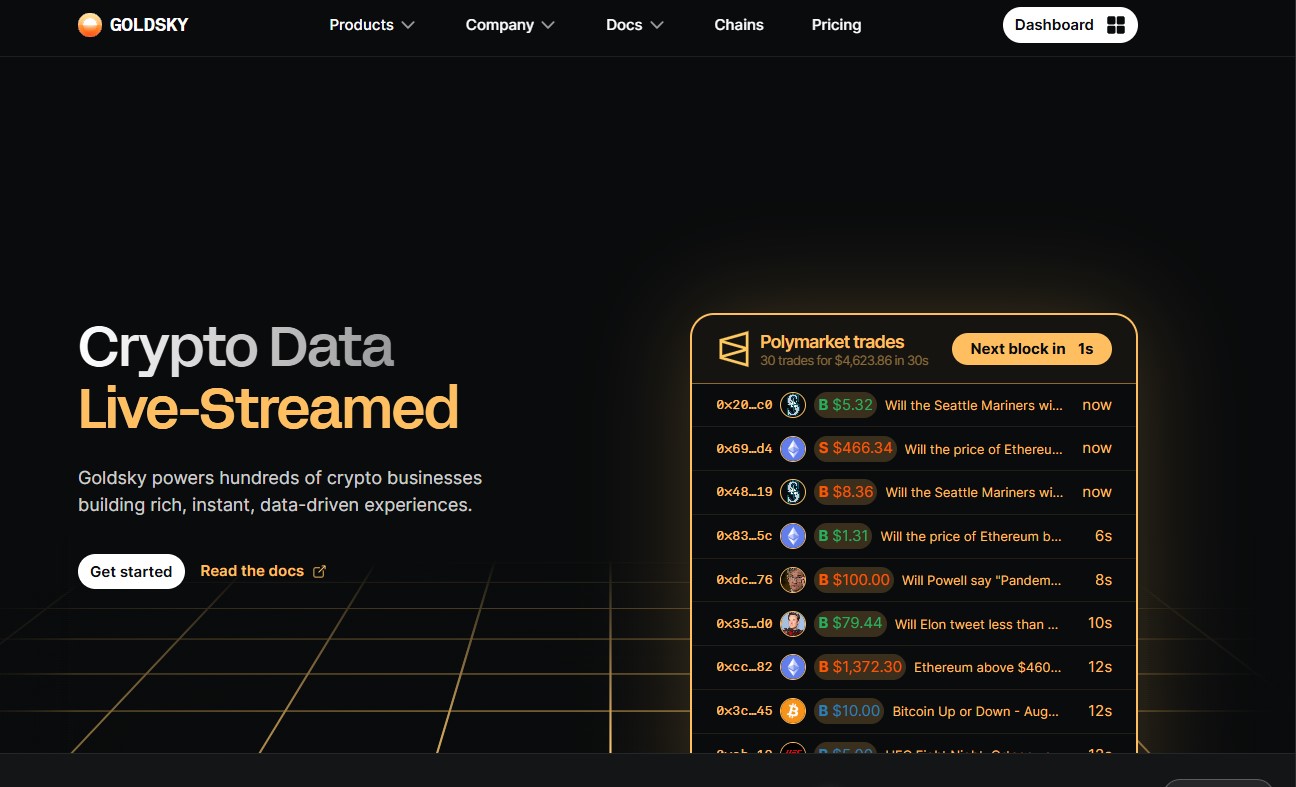1296x787 pixels.
Task: Expand the Company chevron arrow
Action: (x=548, y=25)
